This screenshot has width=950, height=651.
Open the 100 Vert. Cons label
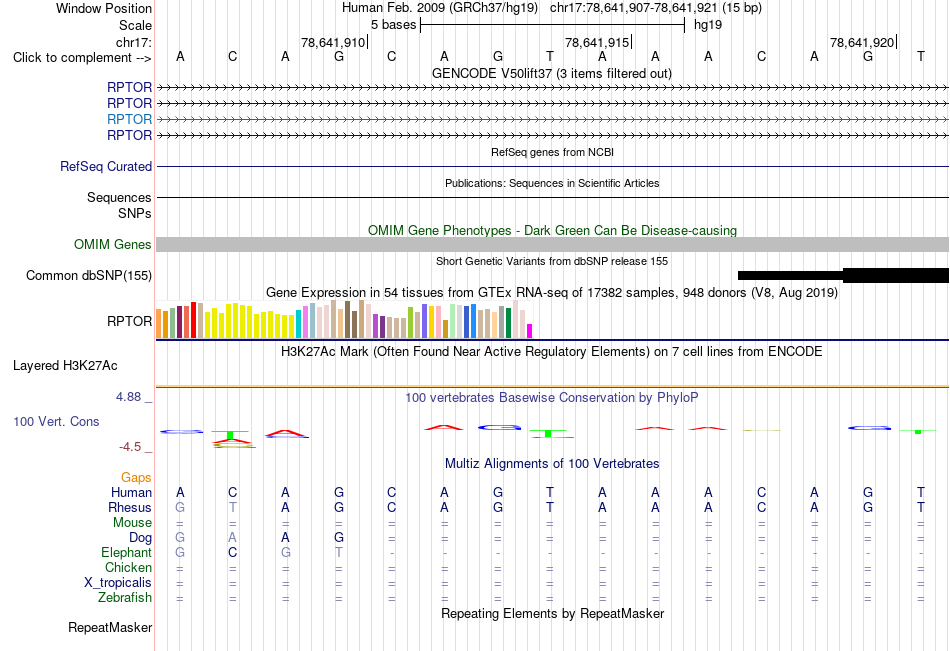click(x=56, y=421)
